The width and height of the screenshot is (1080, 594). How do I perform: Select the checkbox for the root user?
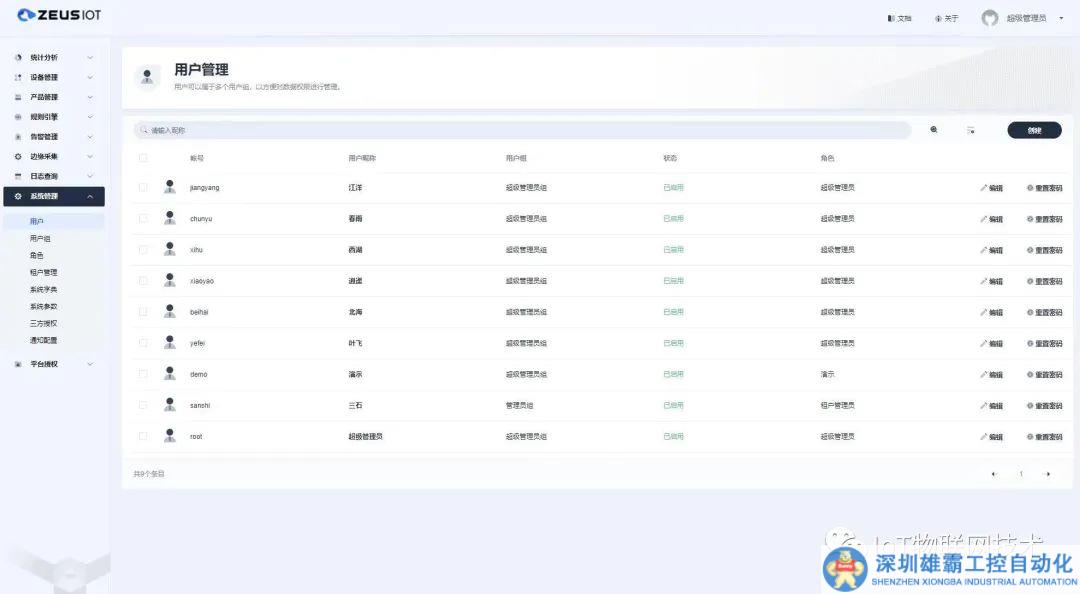pos(143,436)
